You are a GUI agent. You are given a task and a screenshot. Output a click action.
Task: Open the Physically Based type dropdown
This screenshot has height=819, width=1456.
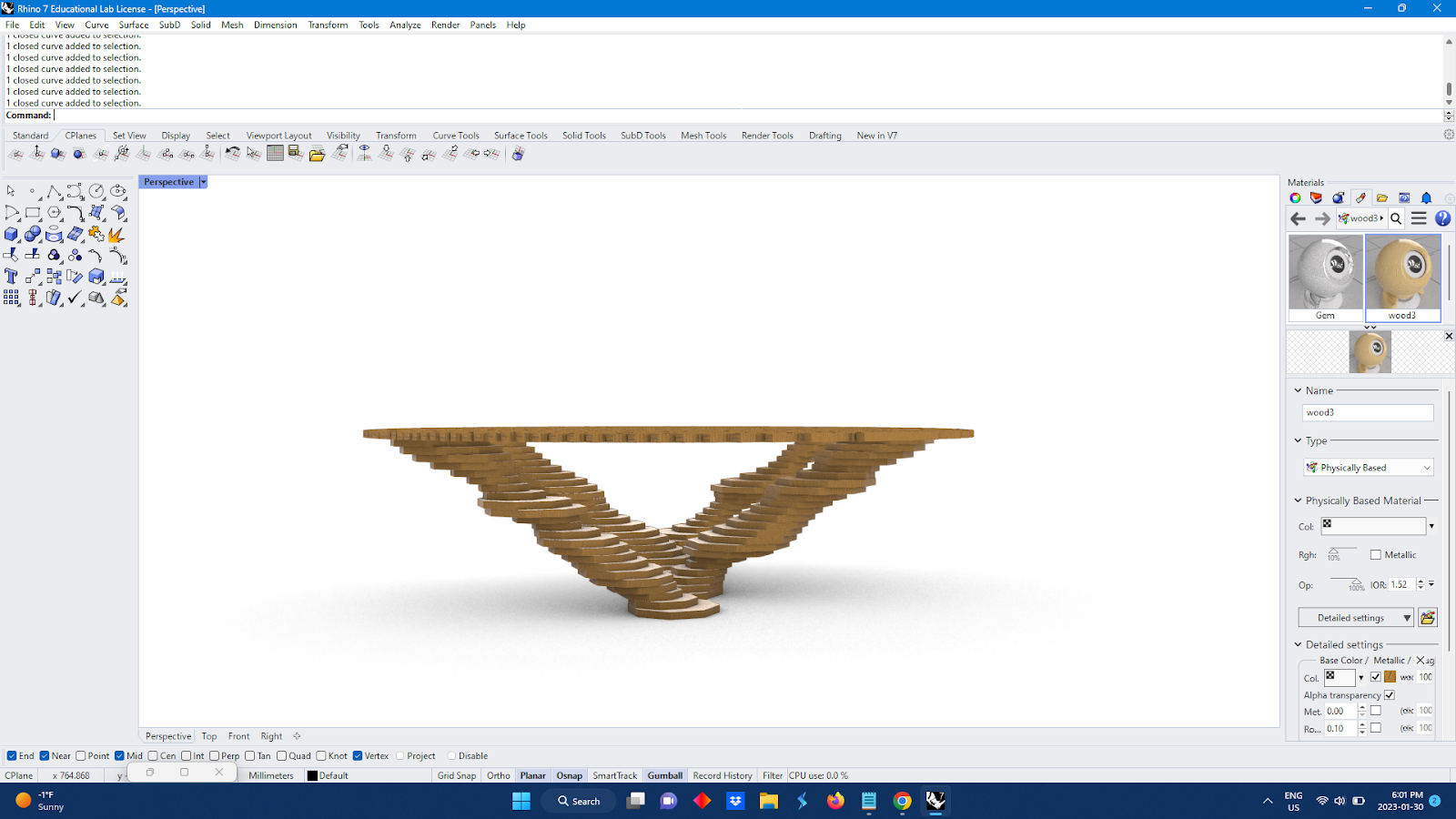click(x=1369, y=468)
